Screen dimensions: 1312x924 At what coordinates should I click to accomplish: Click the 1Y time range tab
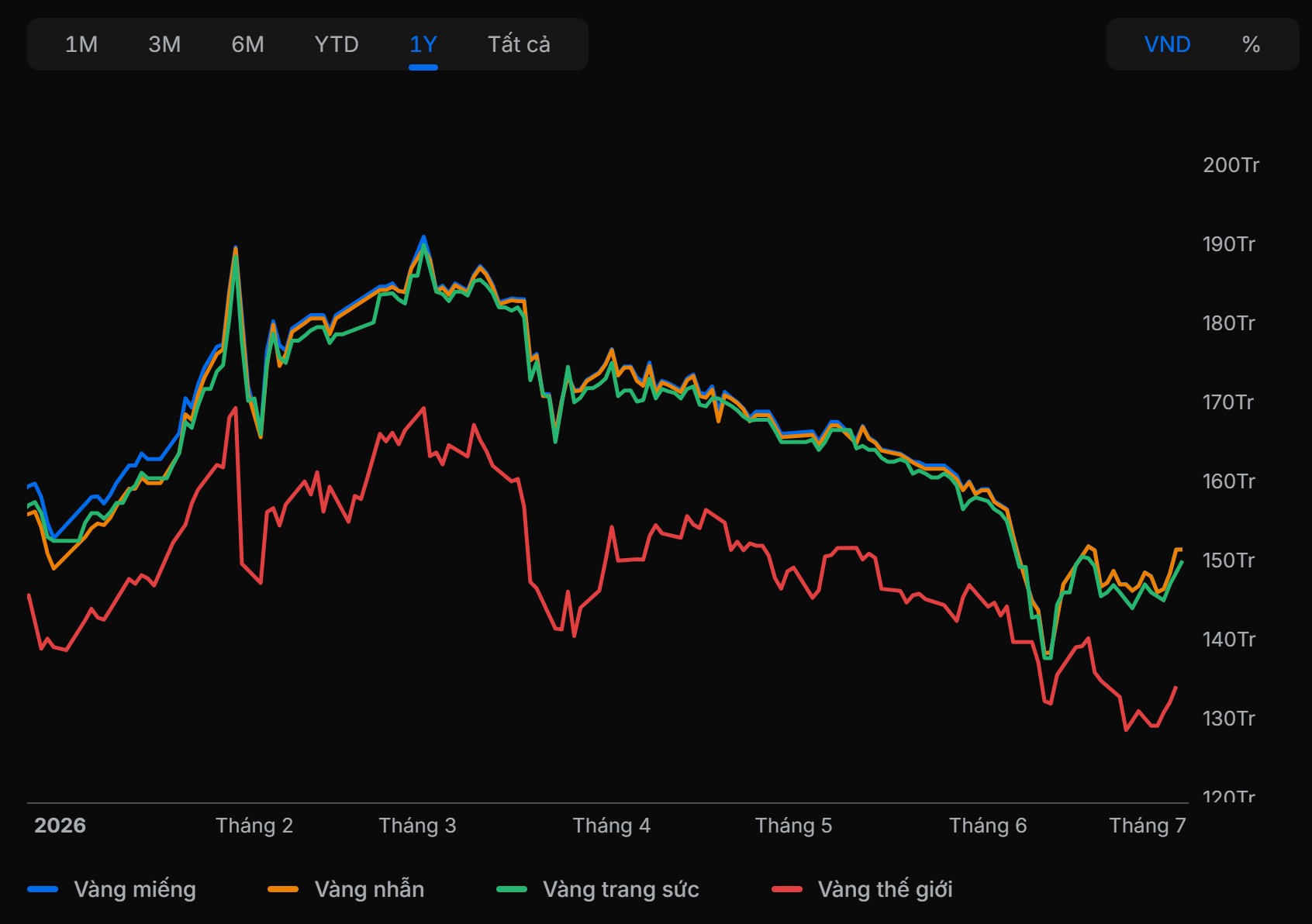pyautogui.click(x=423, y=44)
